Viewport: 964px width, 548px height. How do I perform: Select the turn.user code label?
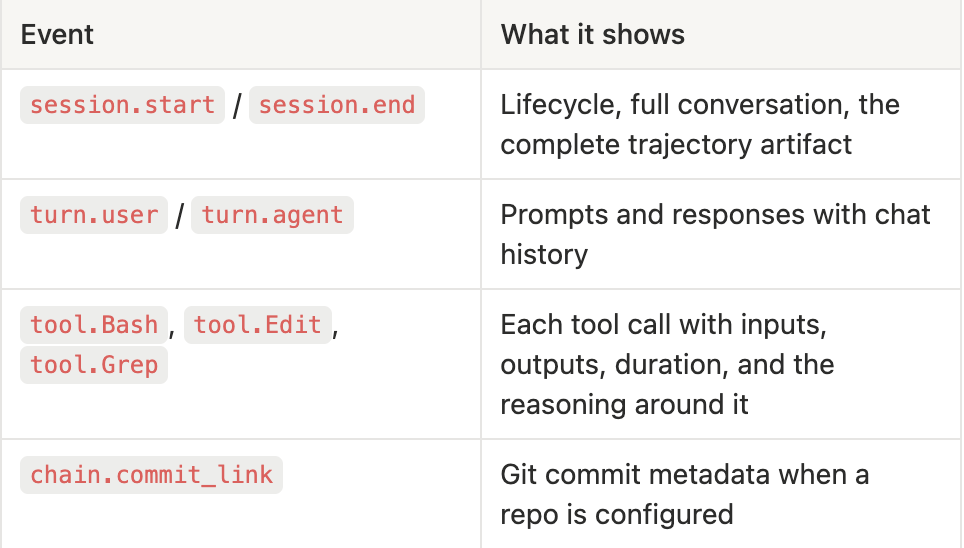tap(94, 215)
